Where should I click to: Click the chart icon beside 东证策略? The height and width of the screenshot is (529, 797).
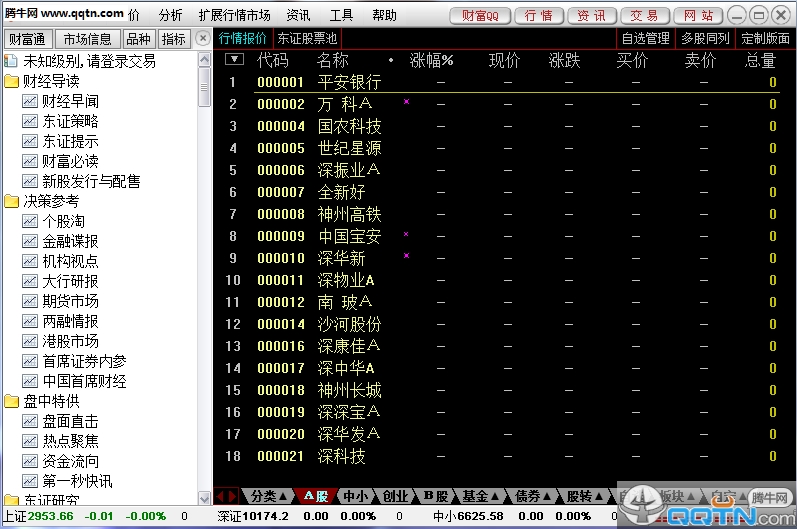coord(29,121)
